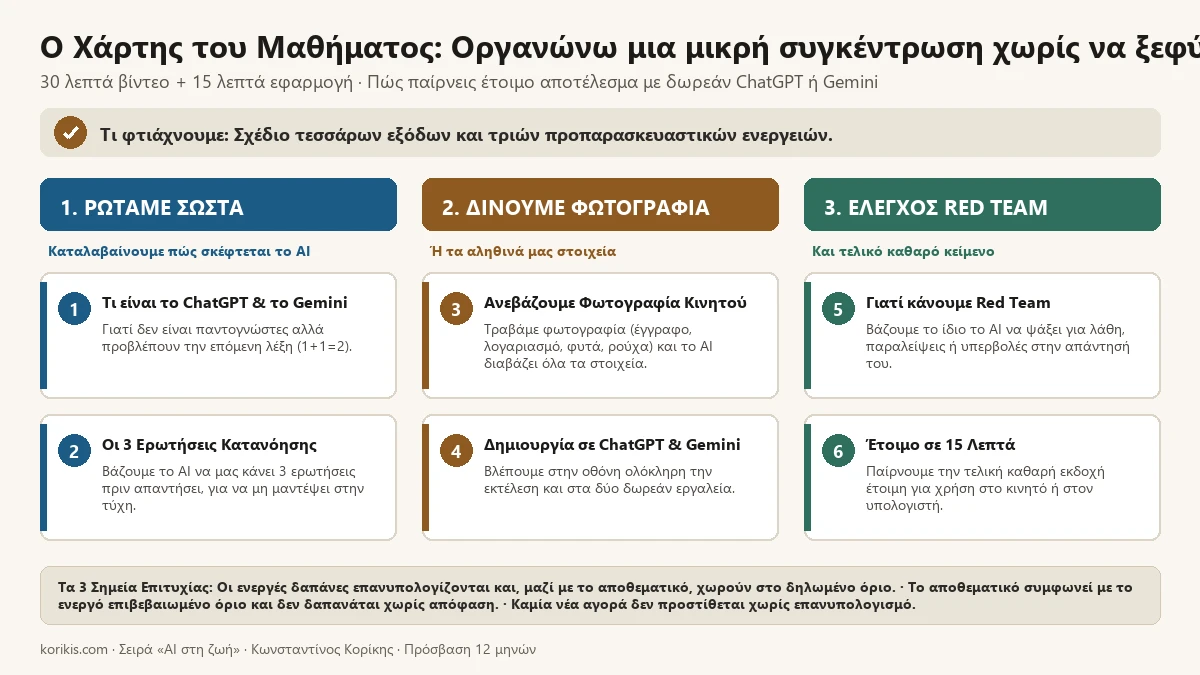
Task: Click description starting "Βάζουμε το ίδιο το AI"
Action: pos(998,346)
